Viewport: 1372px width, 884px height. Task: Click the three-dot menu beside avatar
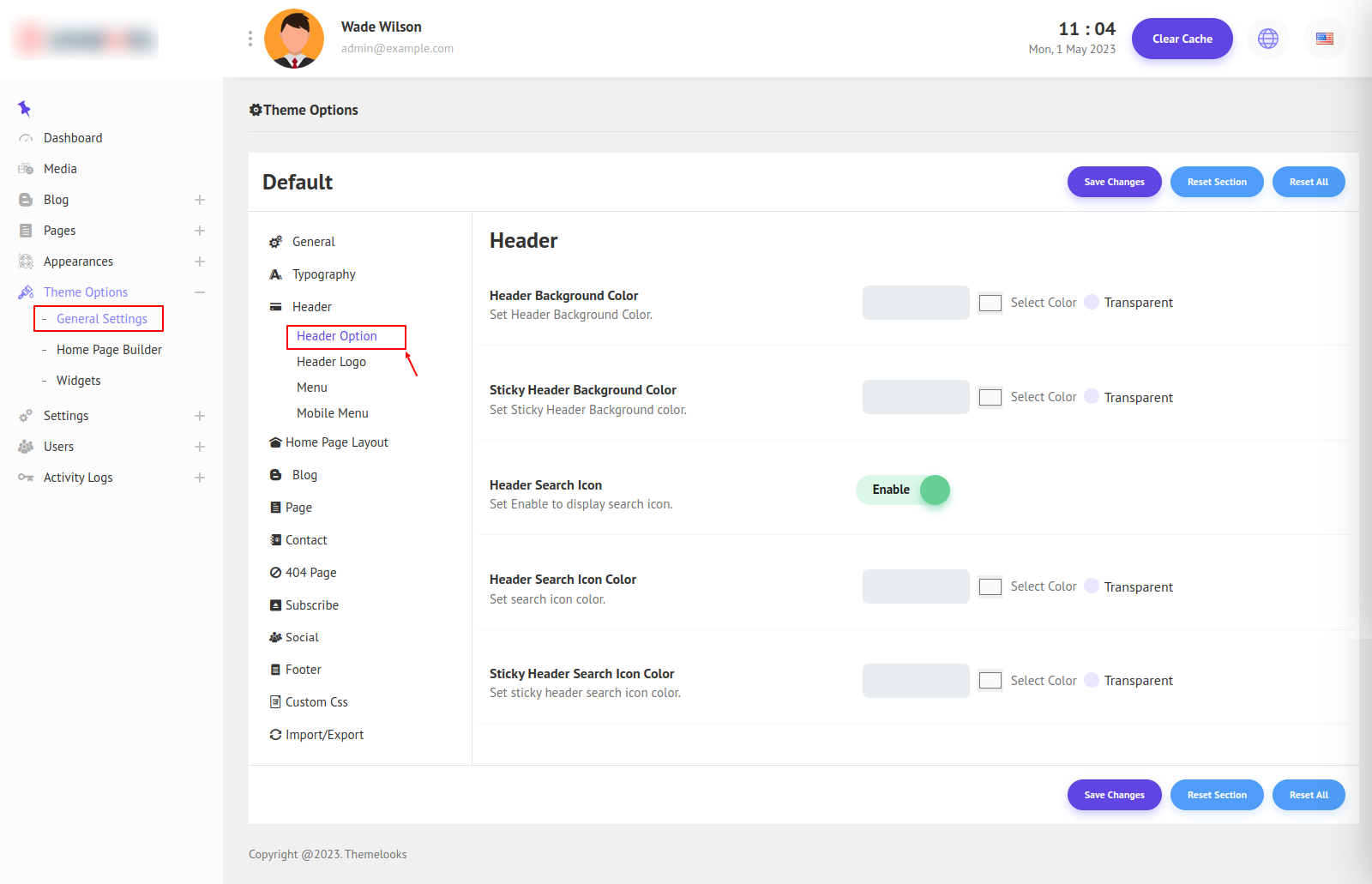click(x=250, y=39)
